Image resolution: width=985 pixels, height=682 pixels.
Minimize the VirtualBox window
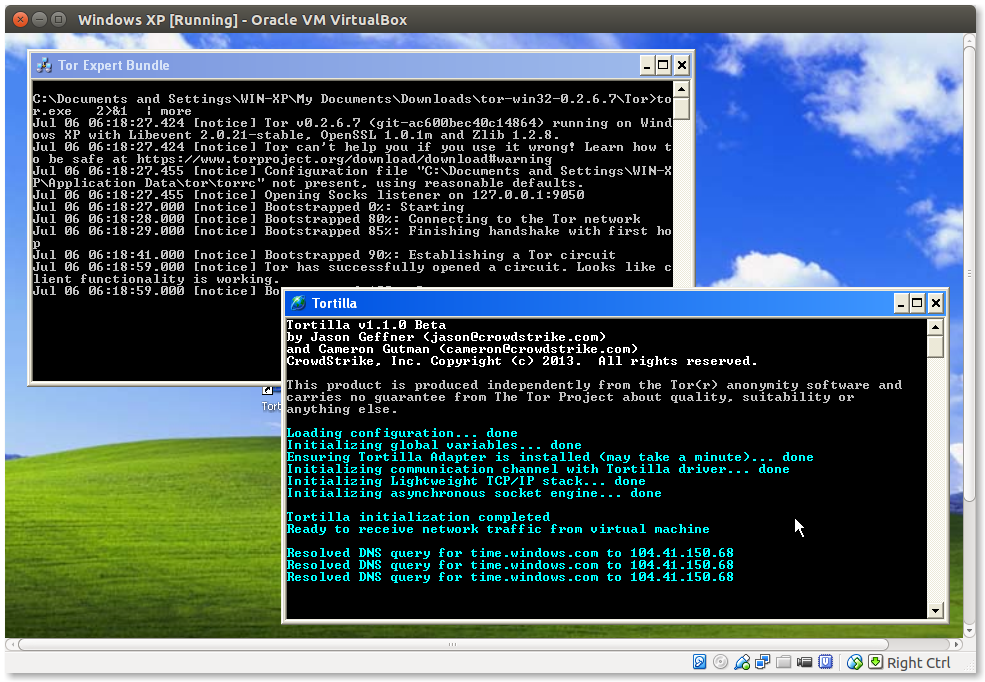(39, 19)
